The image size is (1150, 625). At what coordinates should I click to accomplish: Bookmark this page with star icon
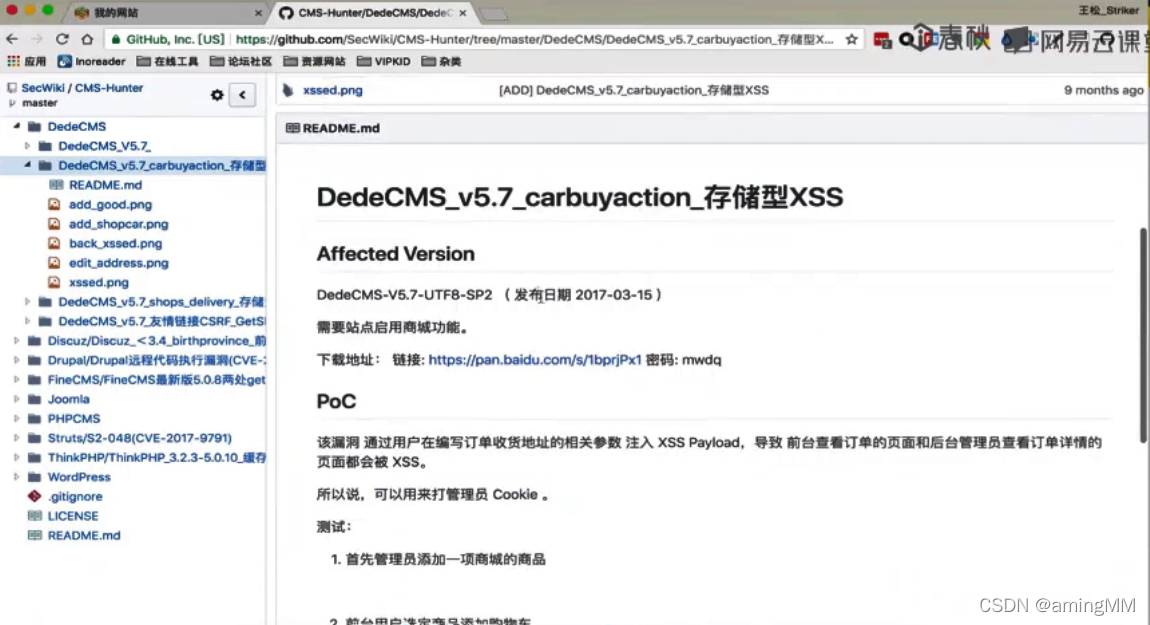[x=851, y=40]
